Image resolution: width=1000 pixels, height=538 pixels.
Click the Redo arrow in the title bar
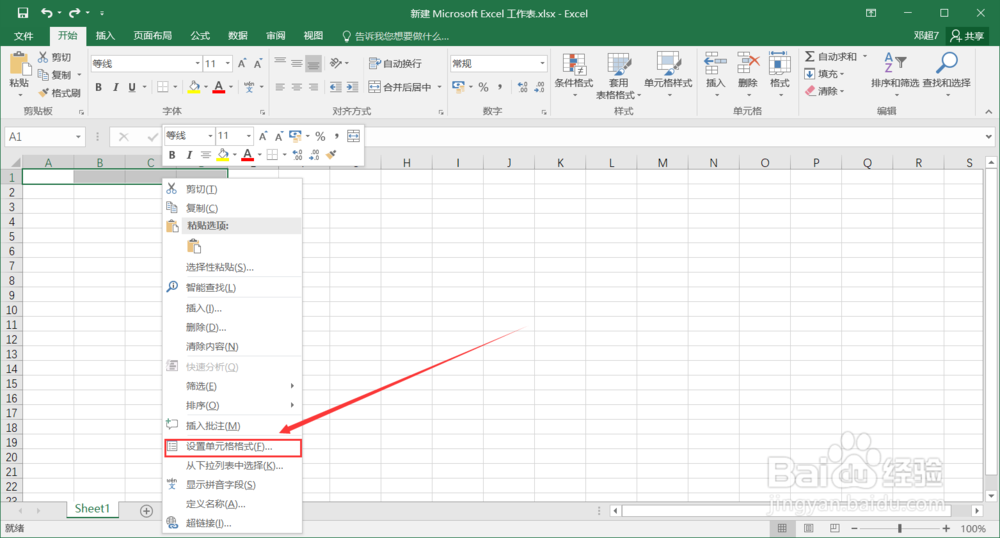pos(75,13)
